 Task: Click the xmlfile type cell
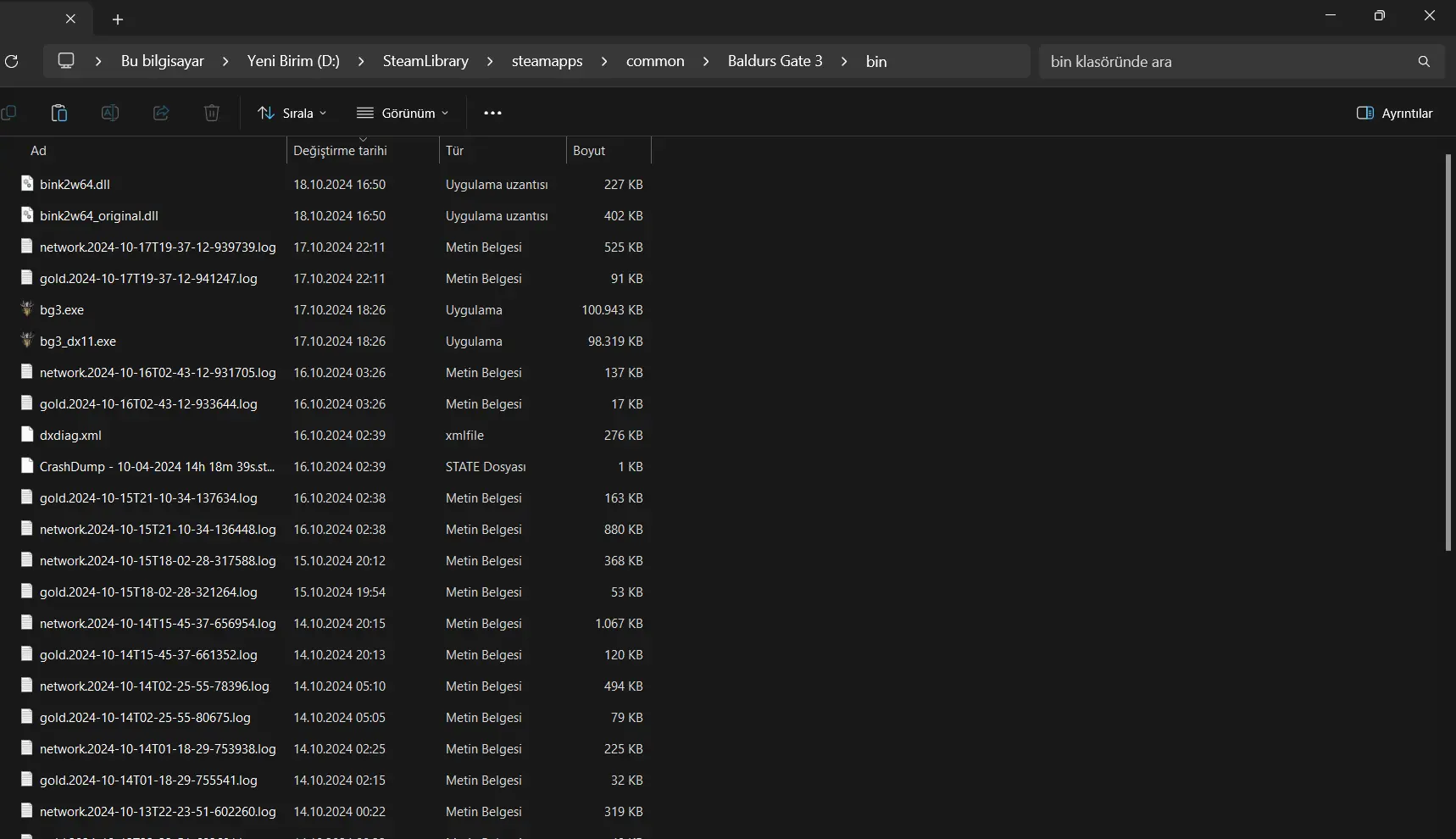[x=464, y=435]
